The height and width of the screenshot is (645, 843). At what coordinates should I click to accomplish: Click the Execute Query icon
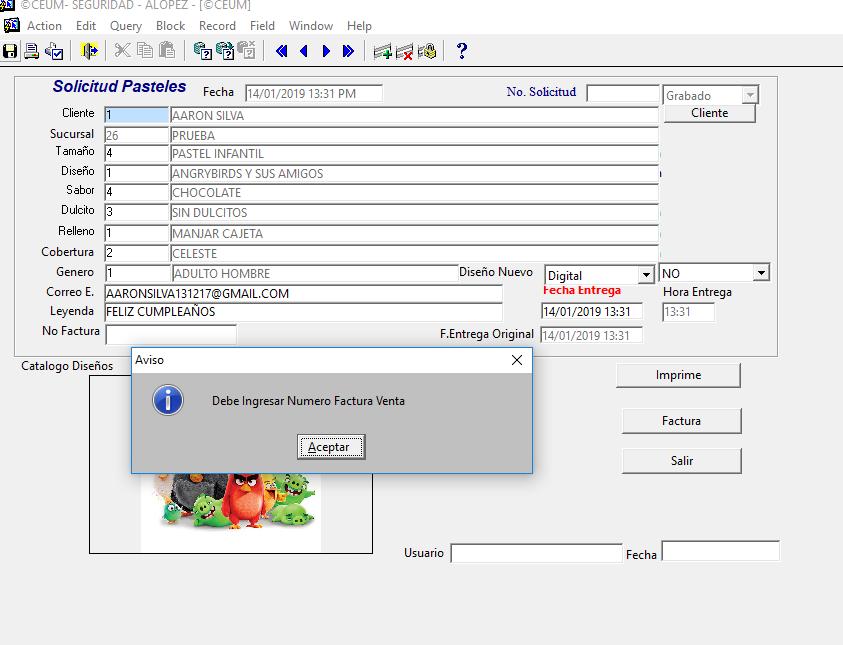(x=225, y=51)
